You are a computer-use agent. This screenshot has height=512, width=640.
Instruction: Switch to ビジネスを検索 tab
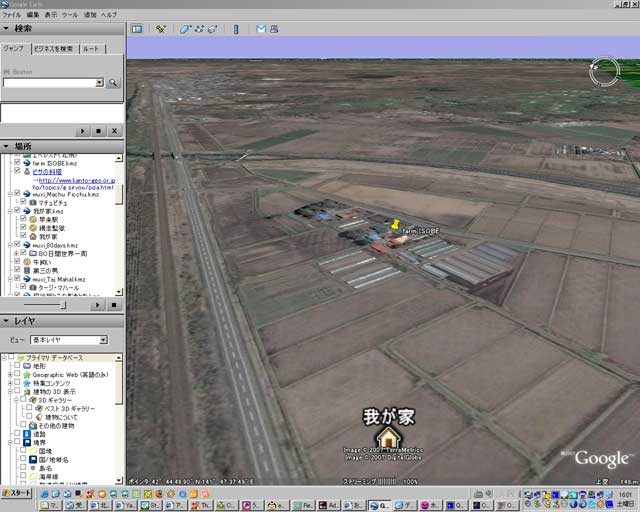click(53, 49)
